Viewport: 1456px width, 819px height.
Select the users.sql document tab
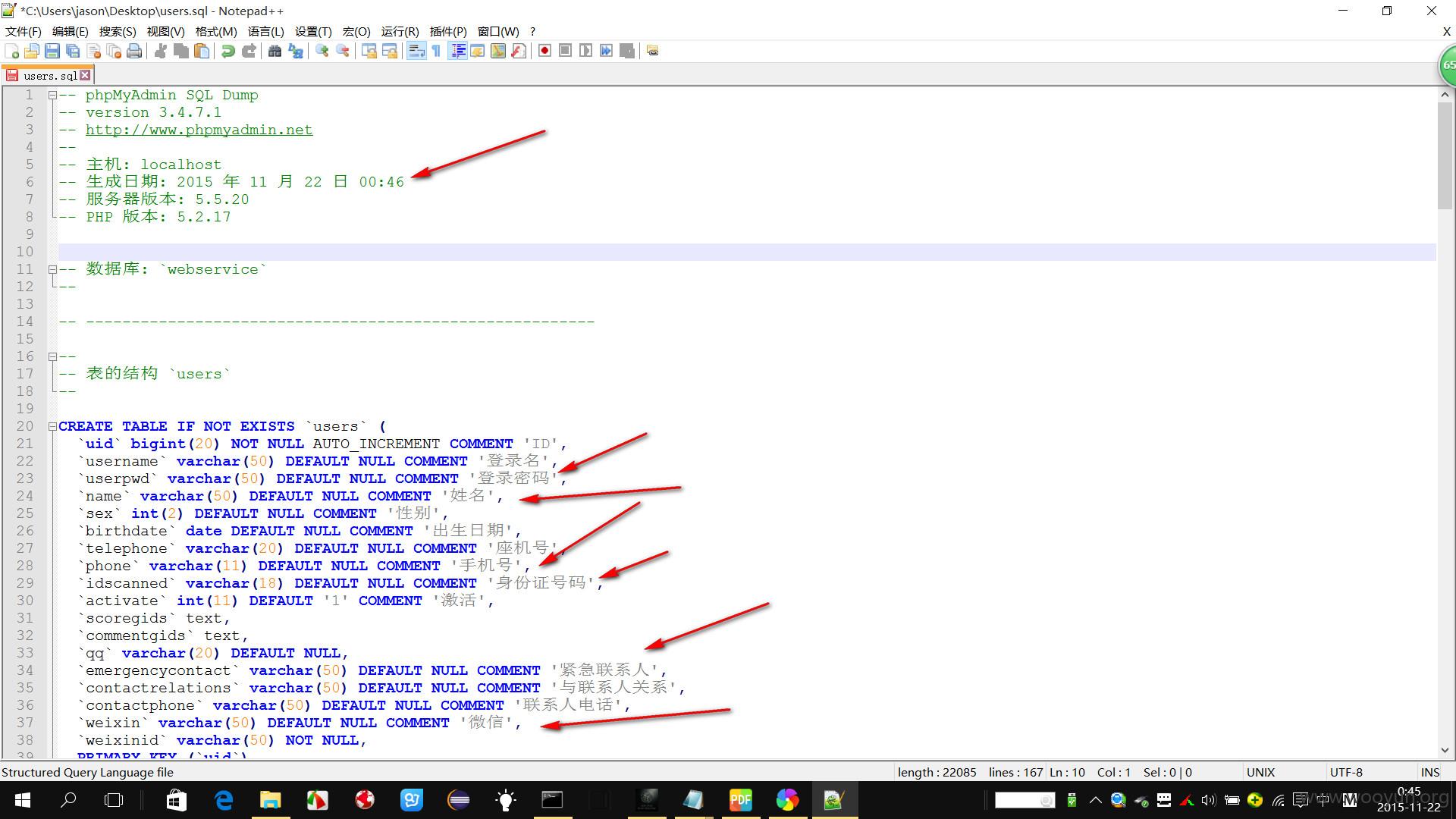49,75
